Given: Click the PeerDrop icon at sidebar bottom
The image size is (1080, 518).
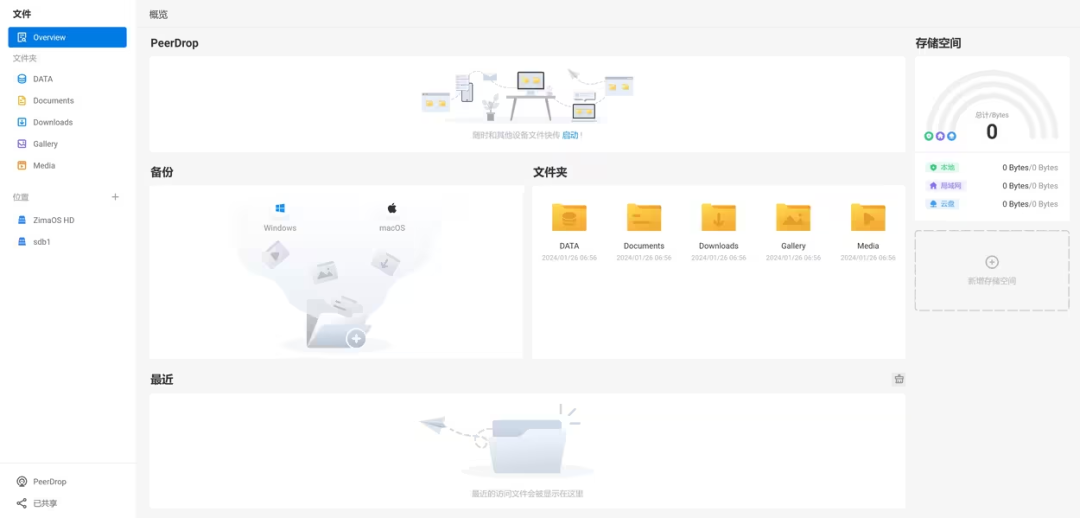Looking at the screenshot, I should click(21, 481).
